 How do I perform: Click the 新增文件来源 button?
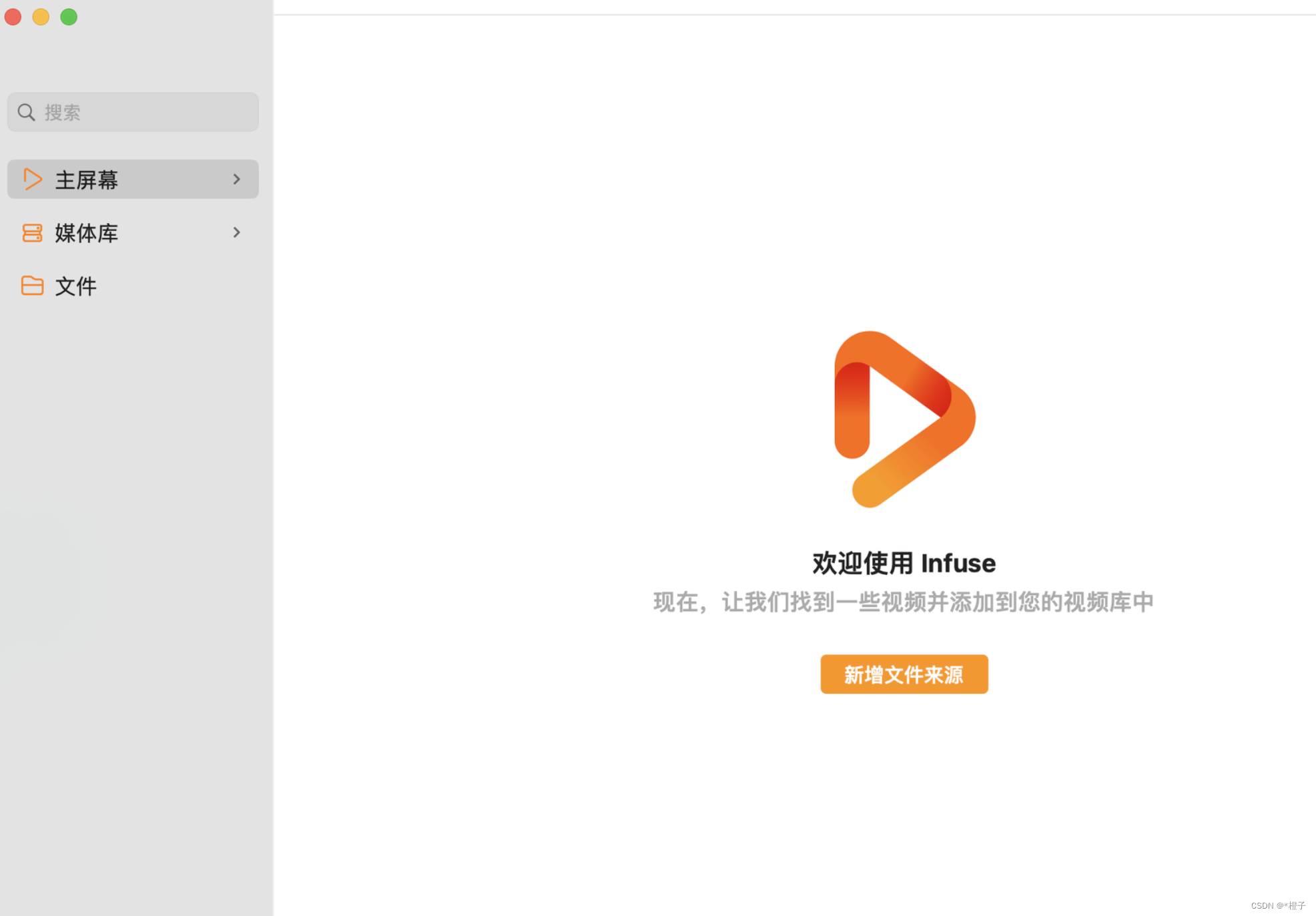coord(904,674)
